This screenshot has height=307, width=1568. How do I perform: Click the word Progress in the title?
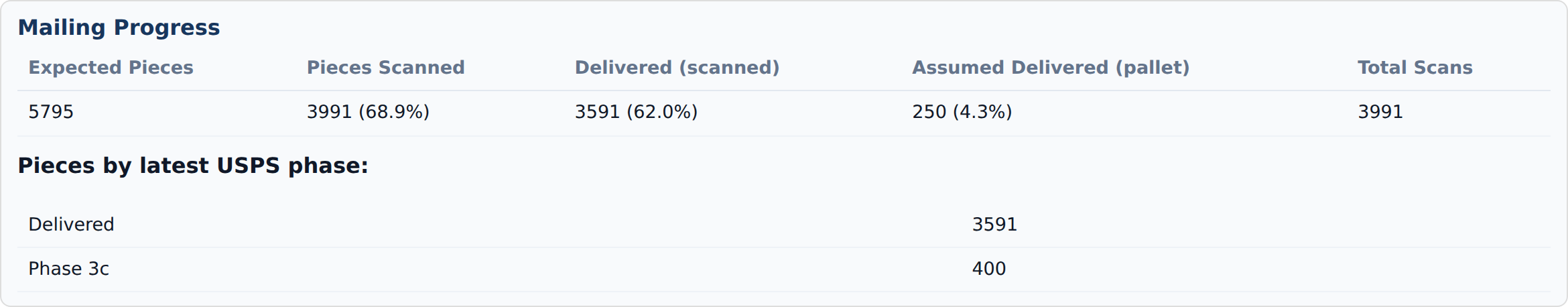tap(167, 27)
